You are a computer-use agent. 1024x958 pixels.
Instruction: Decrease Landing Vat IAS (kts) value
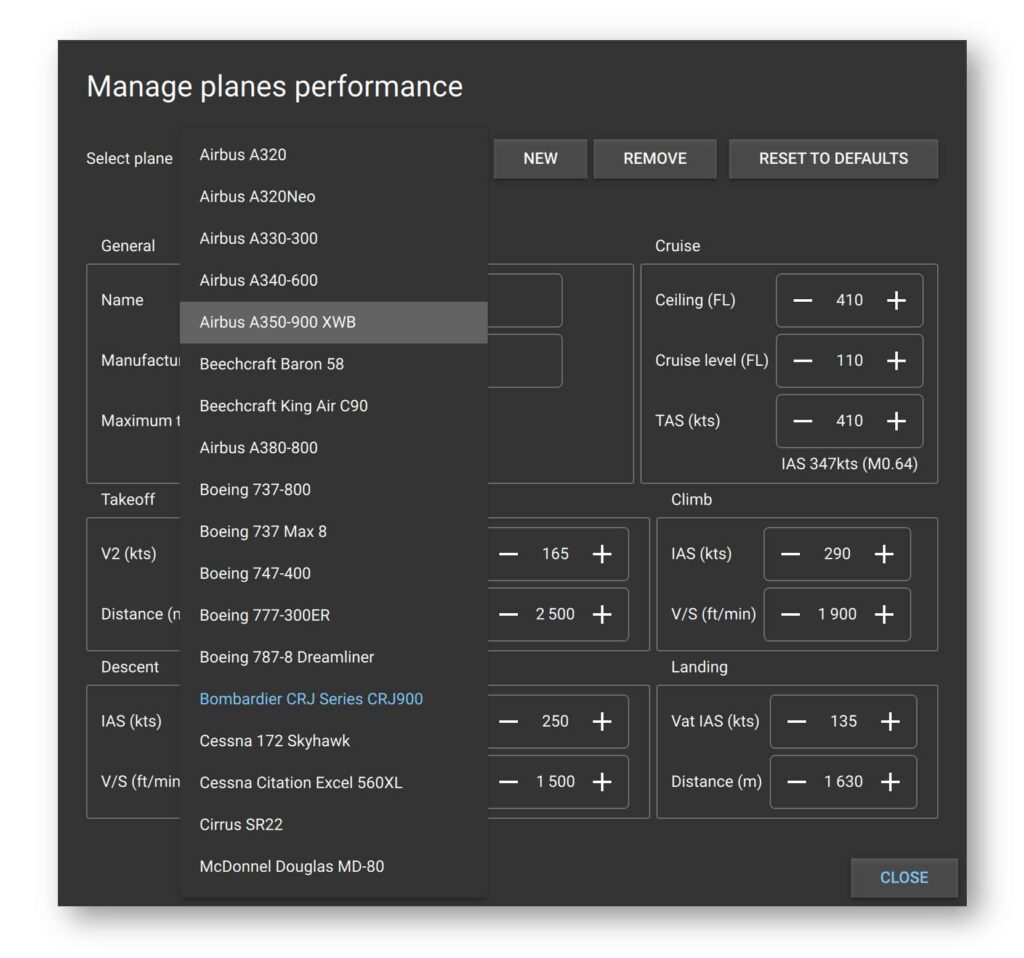796,721
